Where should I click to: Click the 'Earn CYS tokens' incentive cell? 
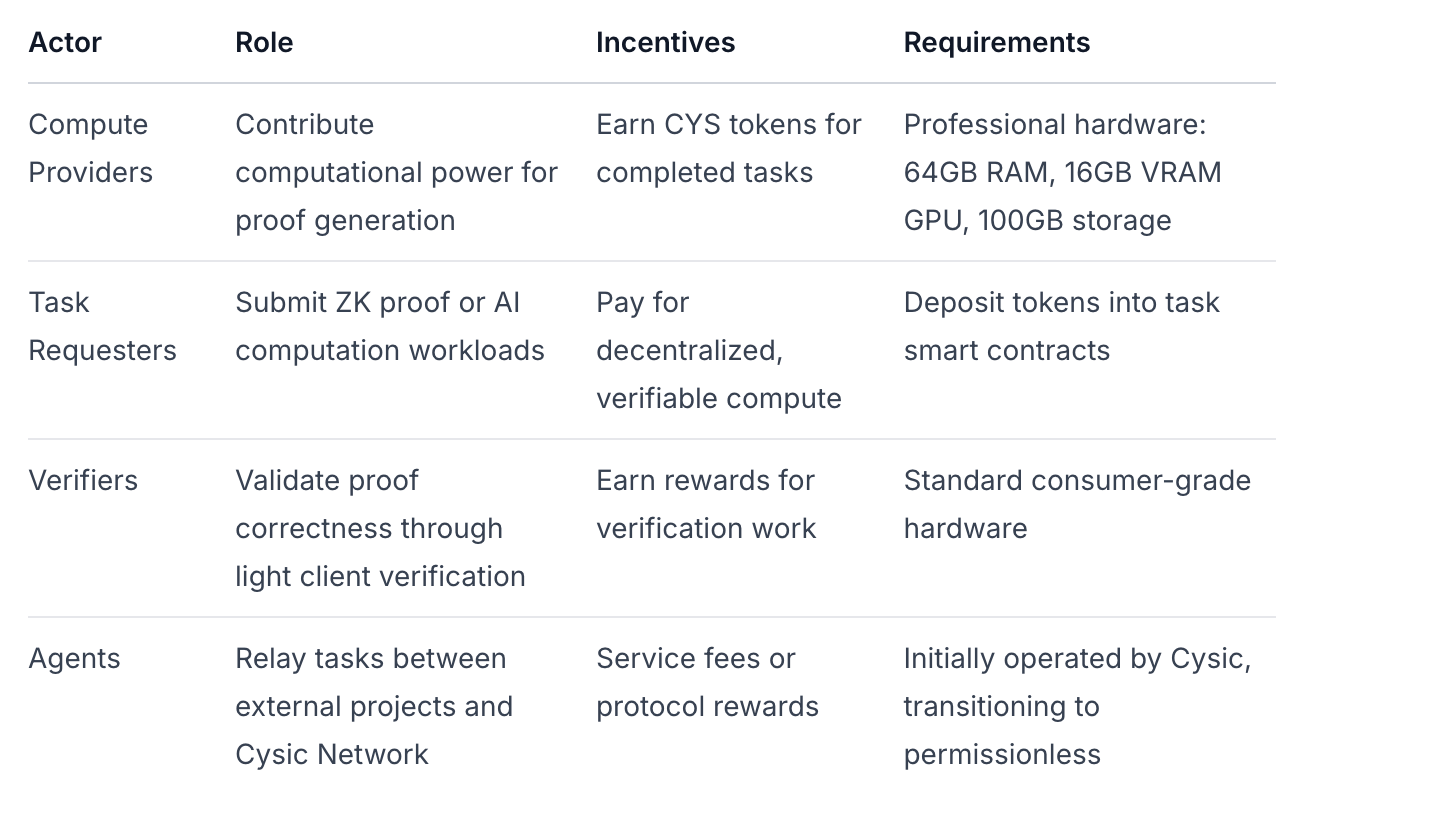click(x=728, y=148)
